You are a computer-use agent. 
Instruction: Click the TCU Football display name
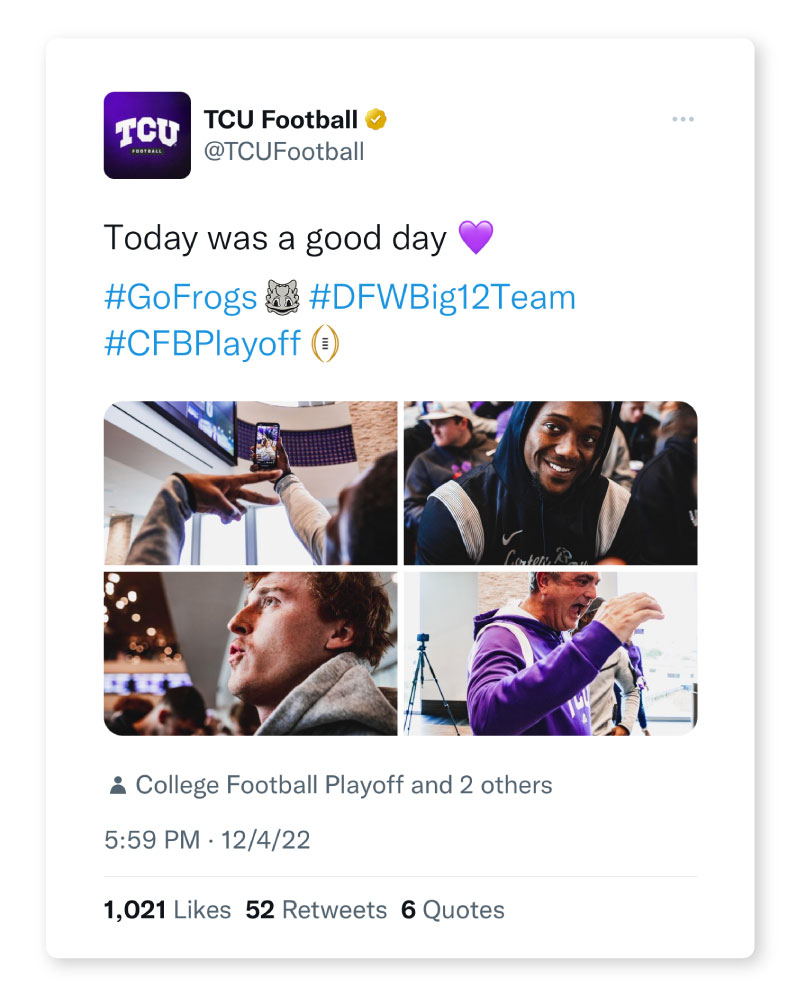[281, 121]
